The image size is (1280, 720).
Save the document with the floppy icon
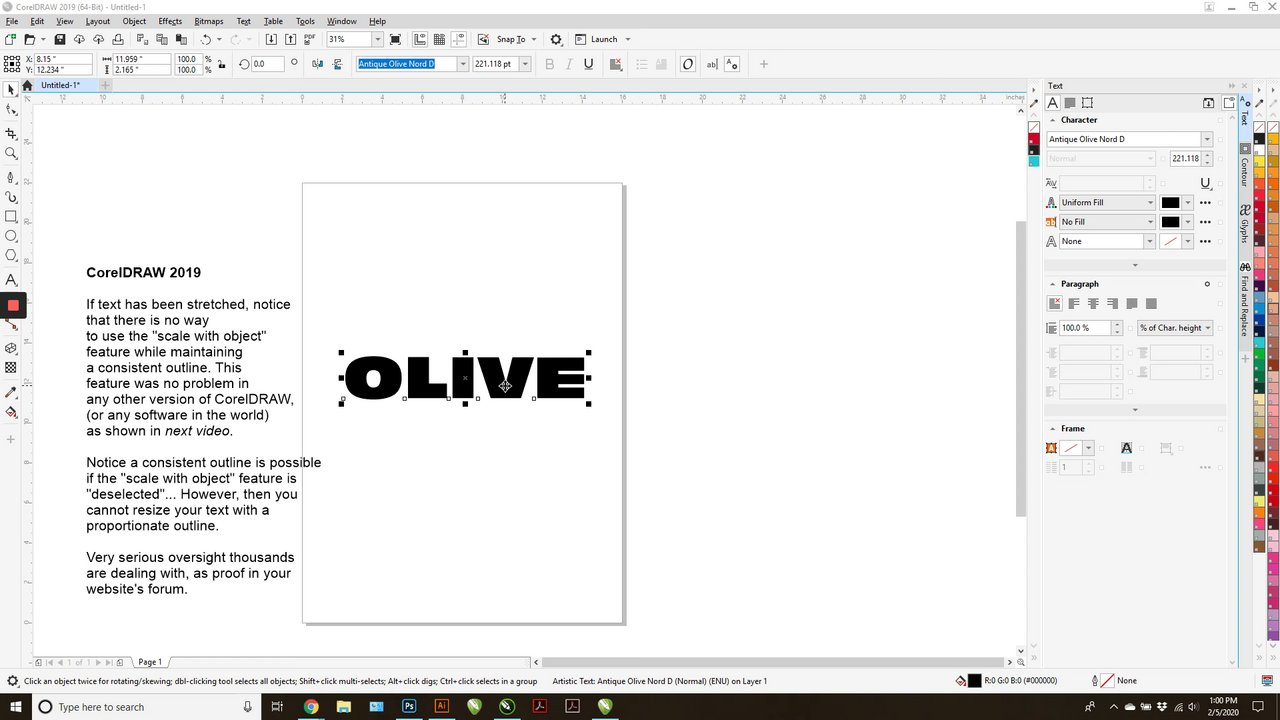point(60,39)
